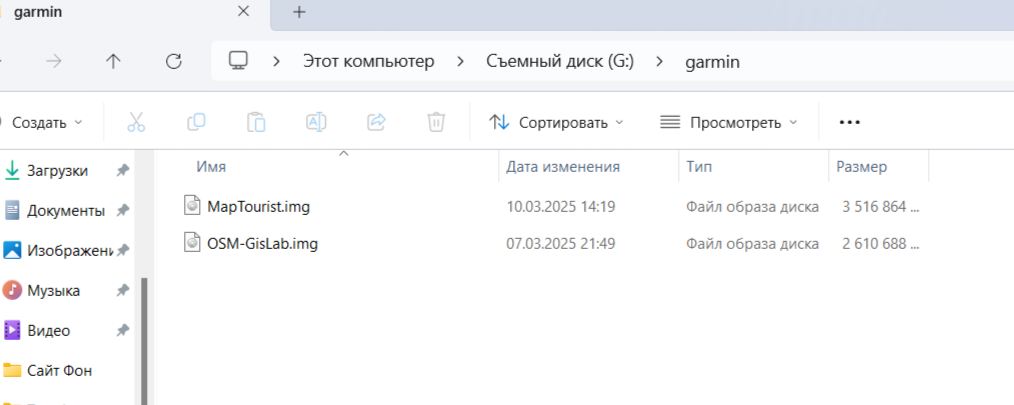Screen dimensions: 1014x405
Task: Click date 07.03.2025 21:49
Action: (x=560, y=245)
